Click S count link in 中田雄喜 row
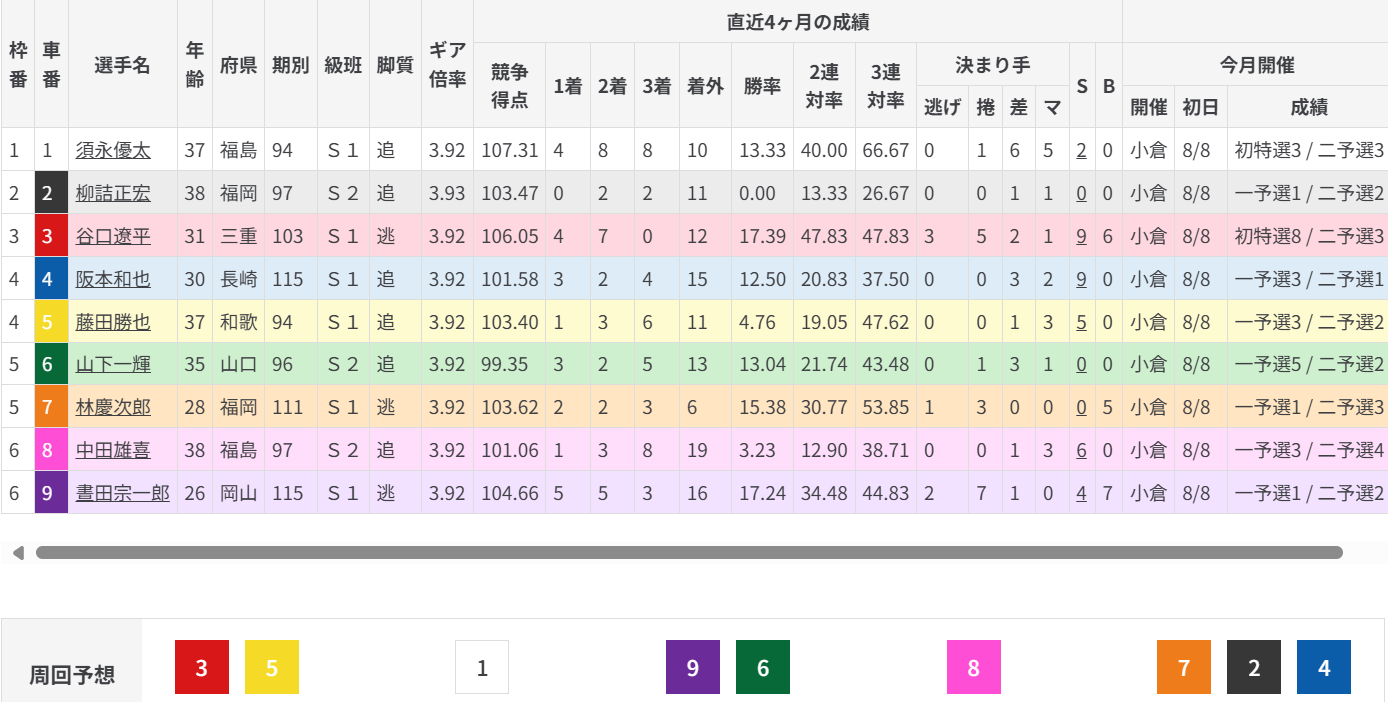 point(1081,450)
